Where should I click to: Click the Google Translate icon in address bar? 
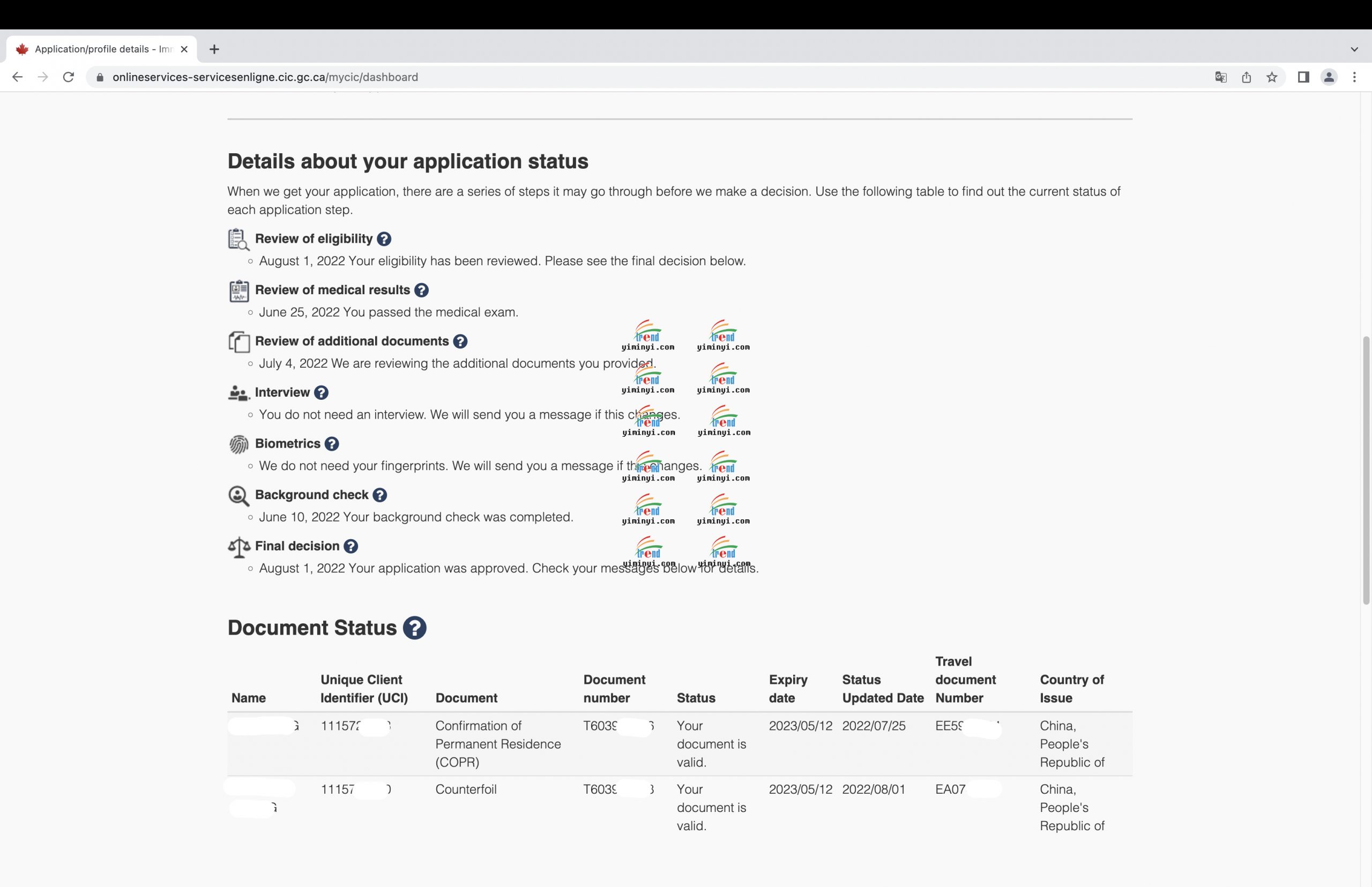coord(1220,77)
